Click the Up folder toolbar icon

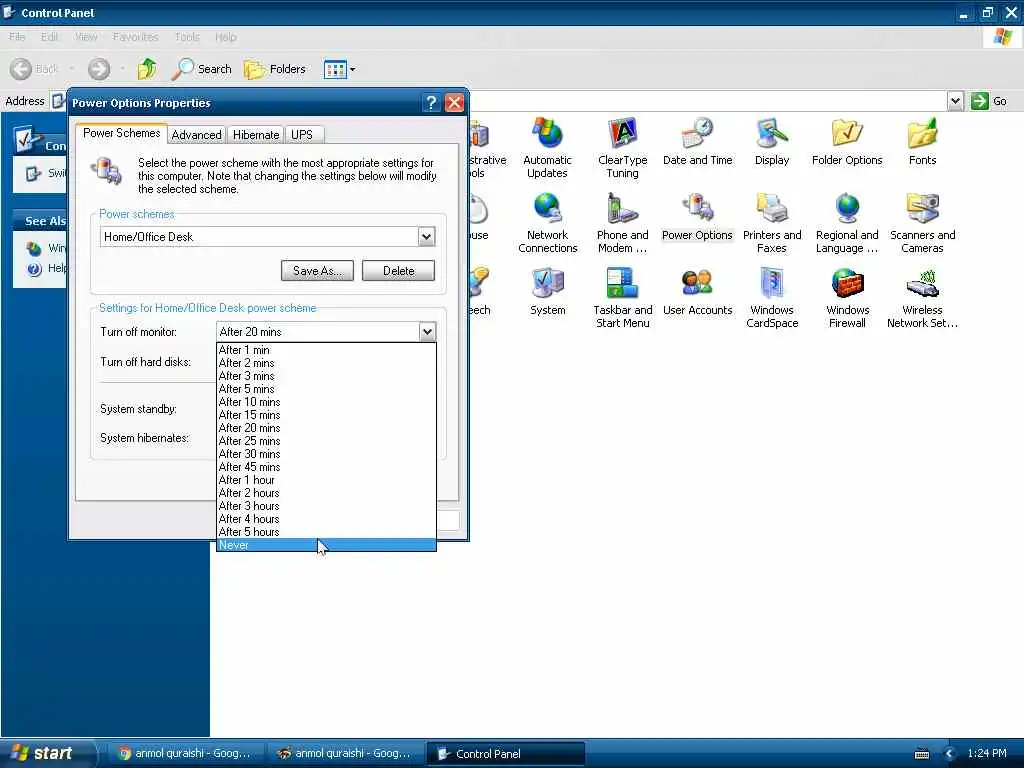pyautogui.click(x=147, y=69)
